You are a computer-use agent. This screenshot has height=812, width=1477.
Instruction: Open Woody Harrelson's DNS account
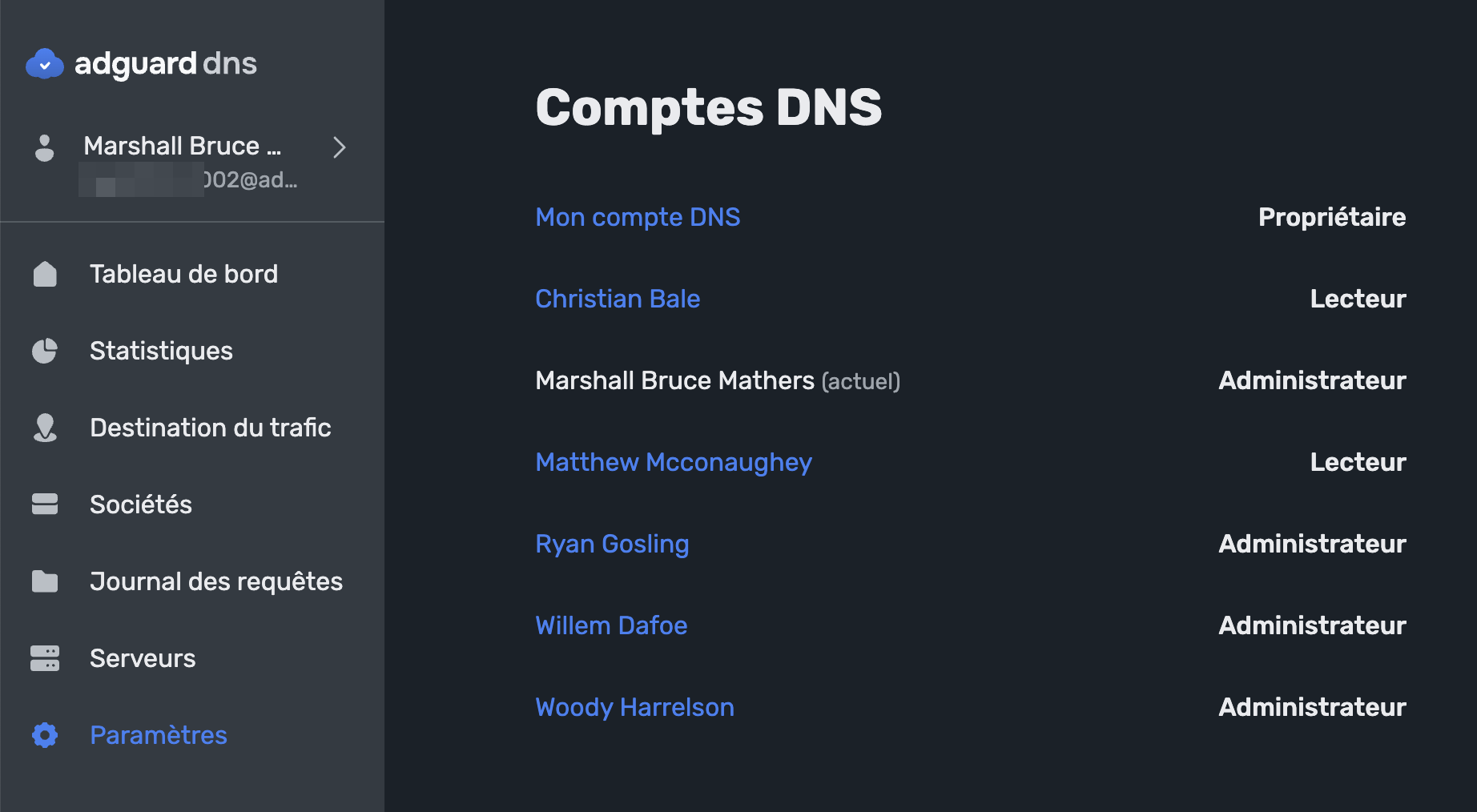(634, 707)
